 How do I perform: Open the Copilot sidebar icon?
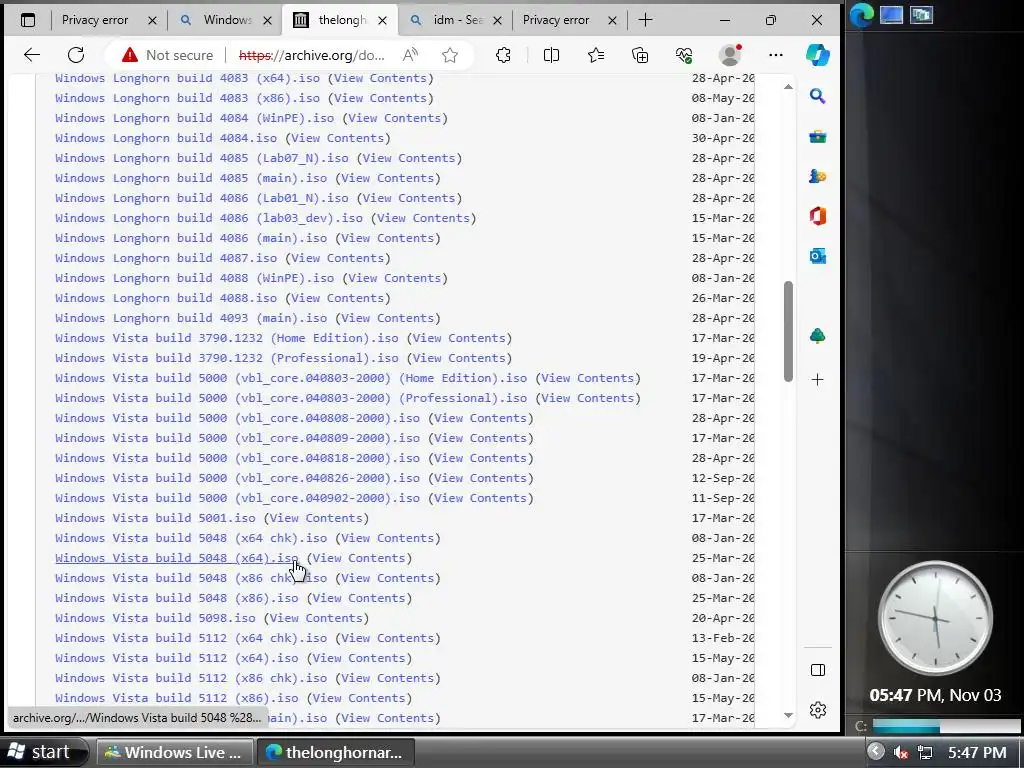click(x=818, y=56)
